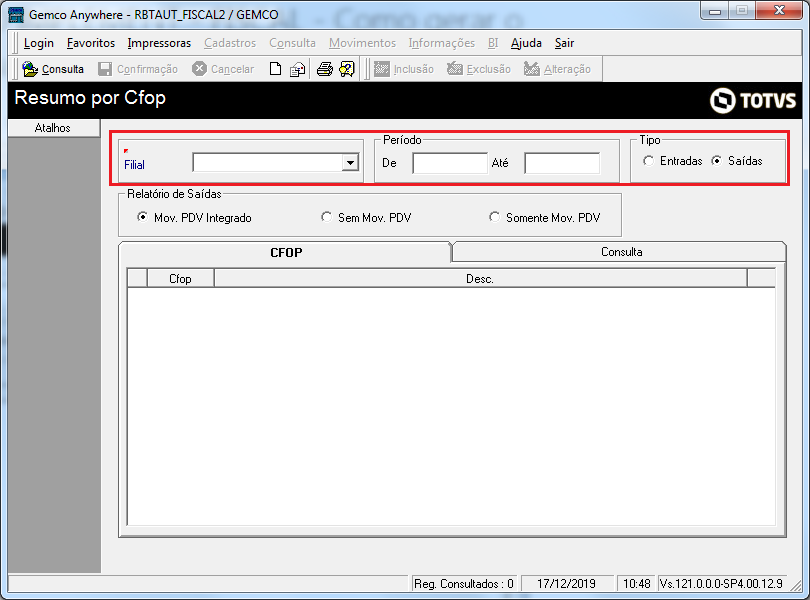Switch to the CFOP tab
810x600 pixels.
286,253
